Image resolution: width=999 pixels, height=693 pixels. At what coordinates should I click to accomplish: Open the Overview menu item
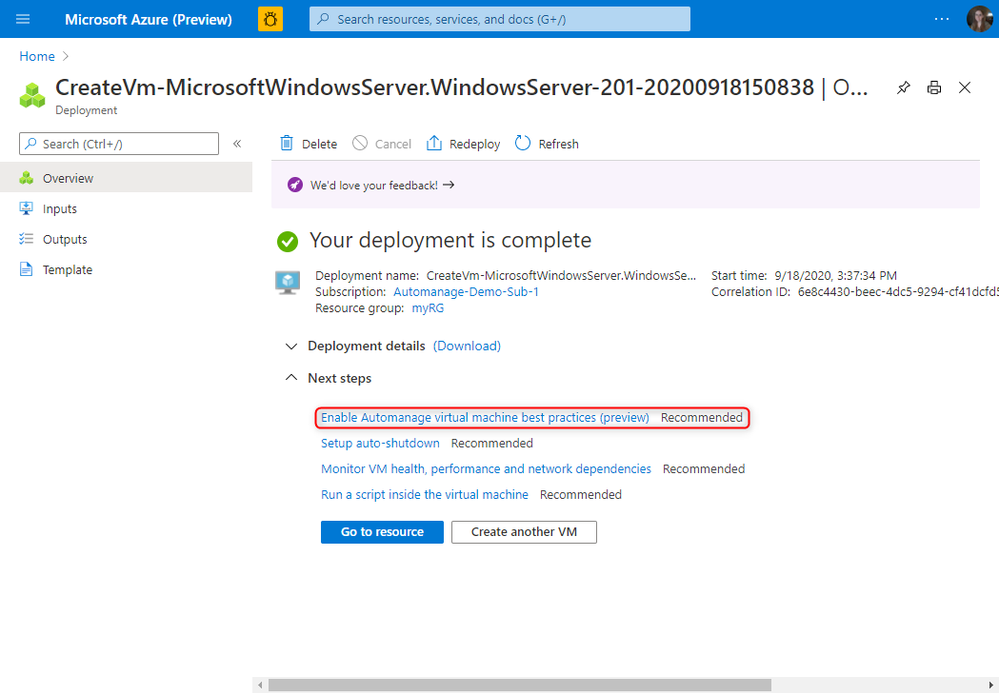126,178
